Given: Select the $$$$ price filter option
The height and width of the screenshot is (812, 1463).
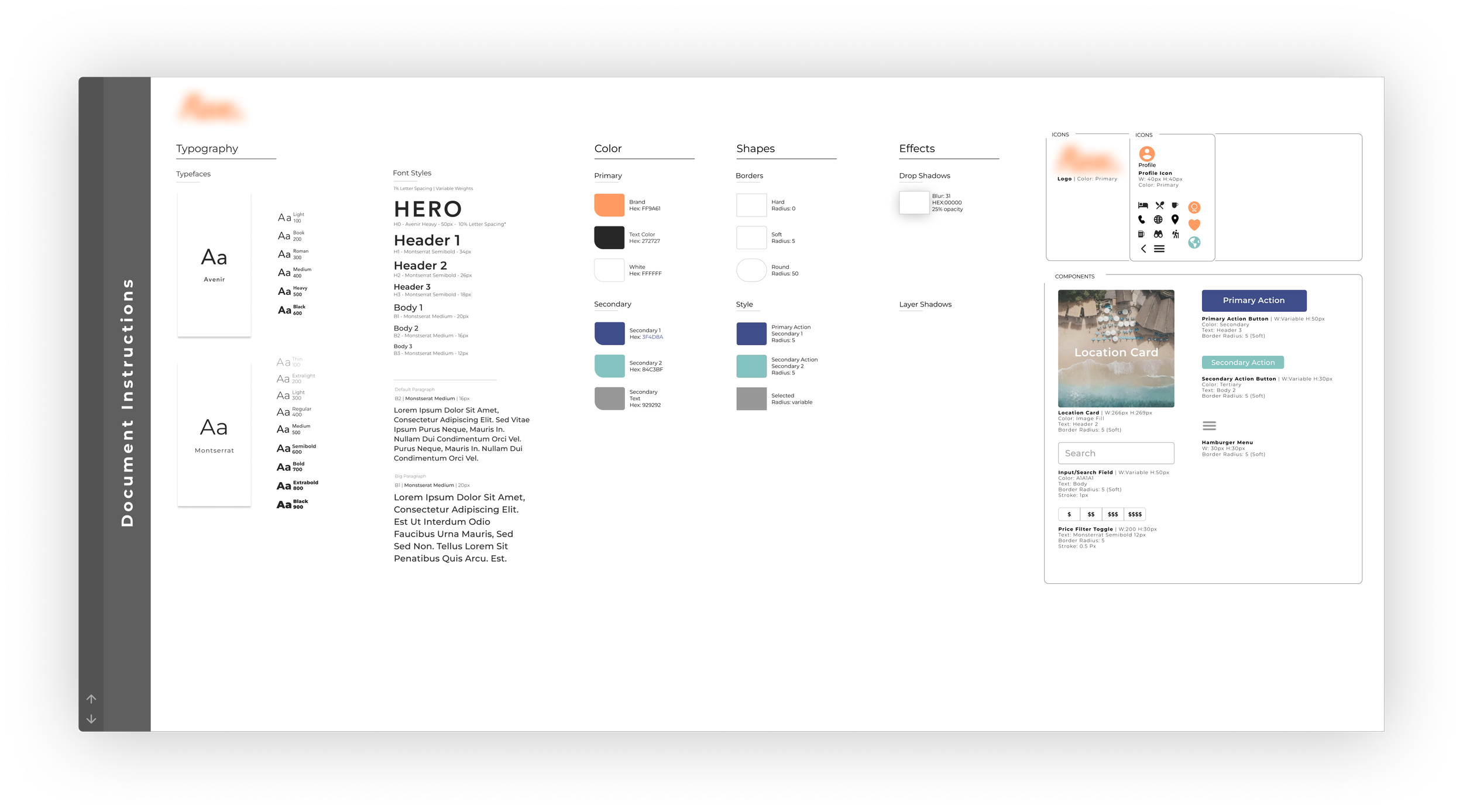Looking at the screenshot, I should (1135, 514).
